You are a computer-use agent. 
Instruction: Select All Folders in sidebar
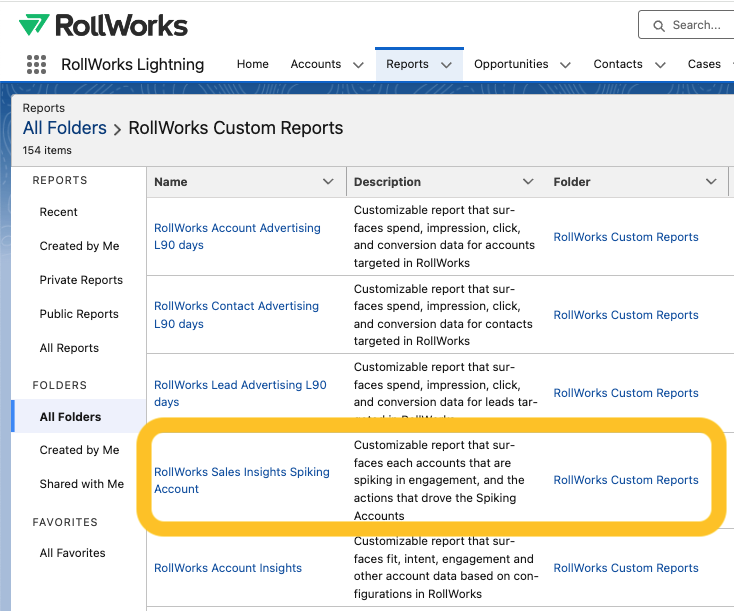coord(79,416)
